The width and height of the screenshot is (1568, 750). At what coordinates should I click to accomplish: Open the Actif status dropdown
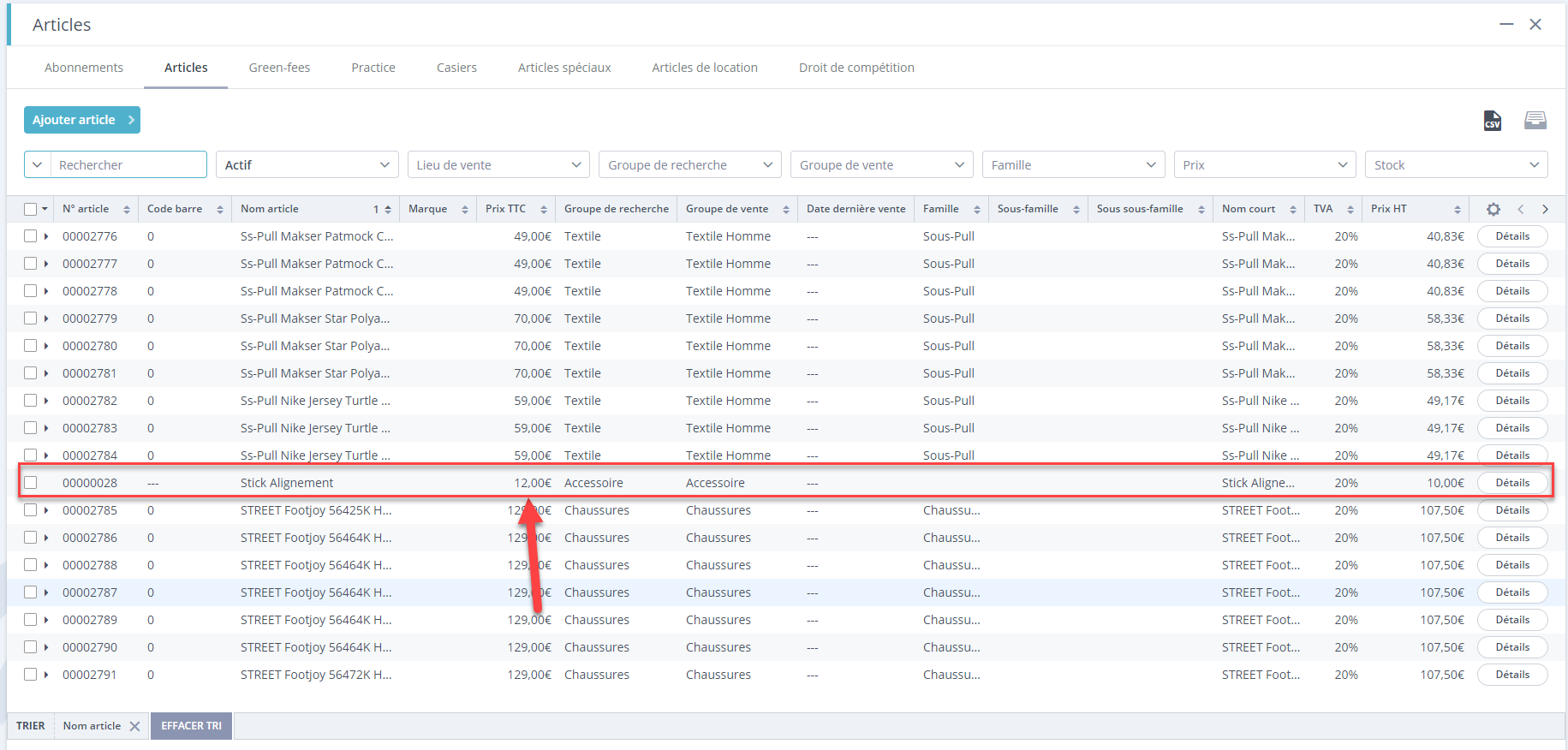coord(307,164)
